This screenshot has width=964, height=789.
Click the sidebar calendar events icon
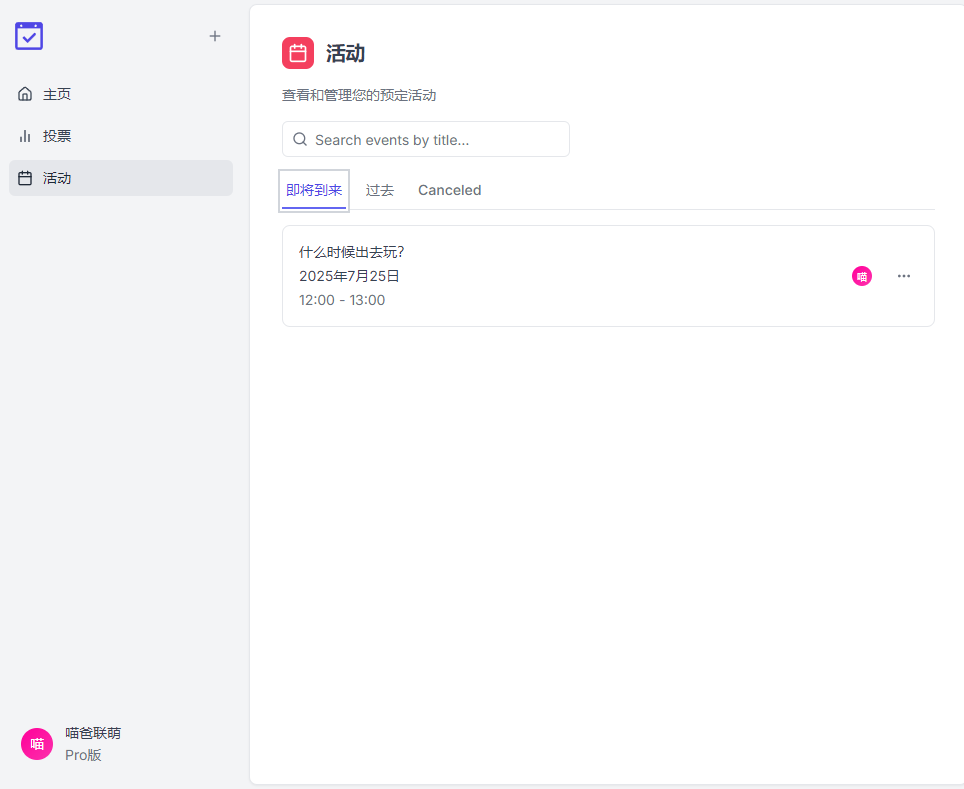(x=25, y=178)
